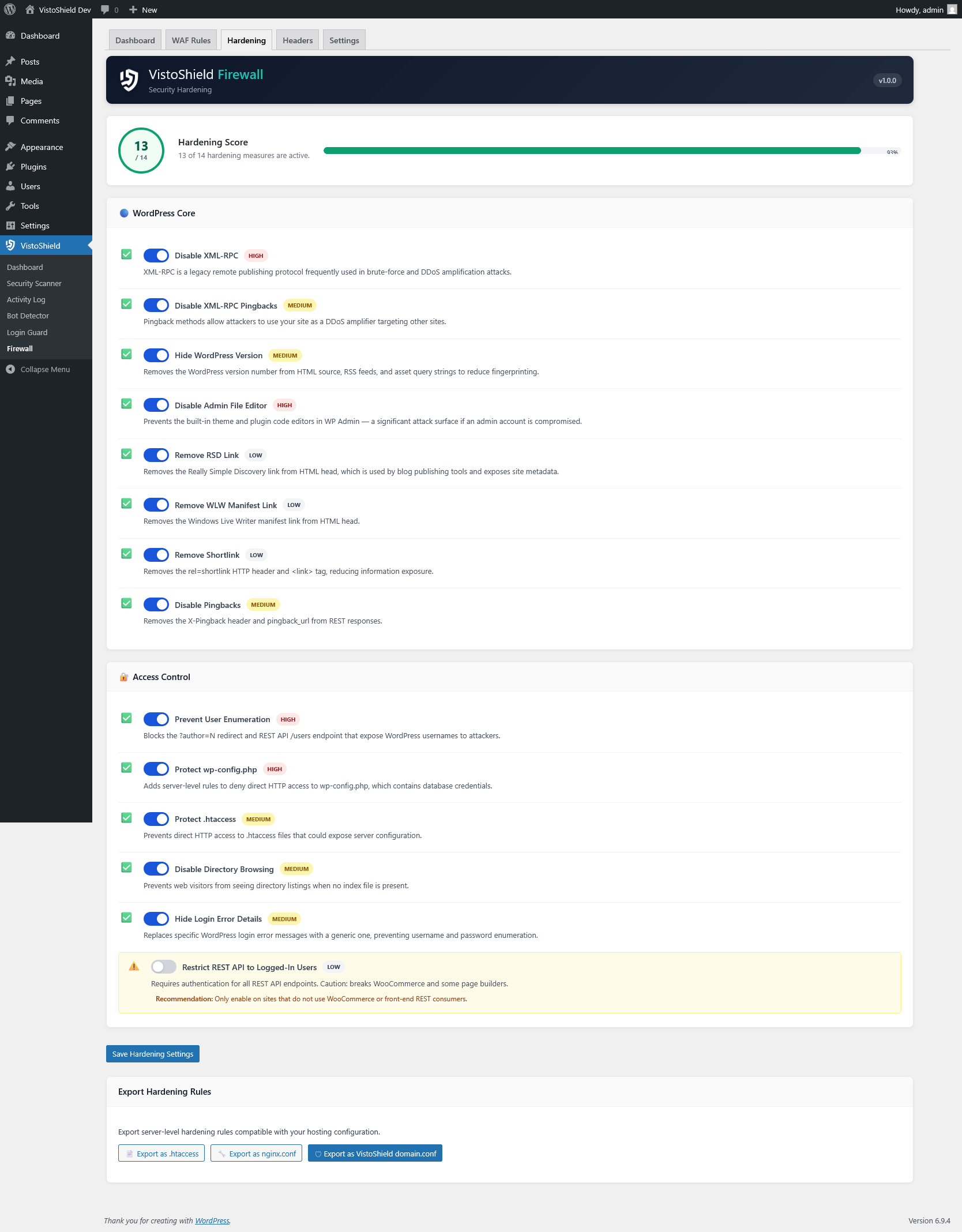Screen dimensions: 962x1232
Task: Click the + New icon in admin bar
Action: (133, 9)
